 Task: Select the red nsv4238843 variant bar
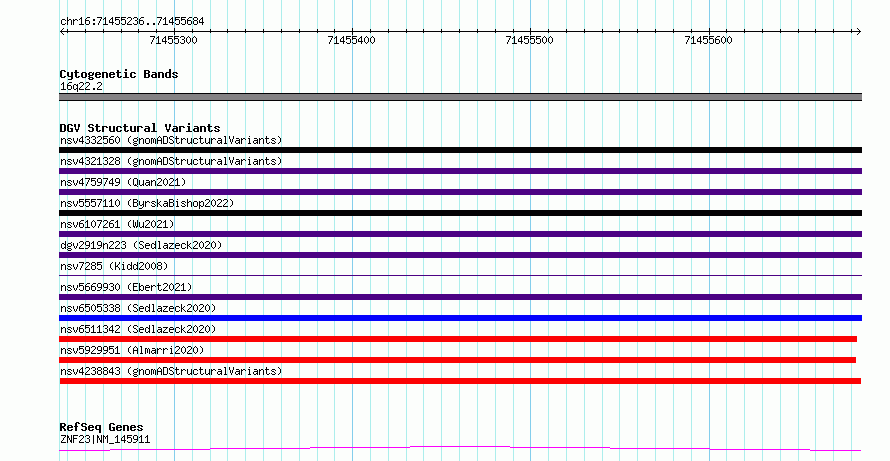[460, 381]
